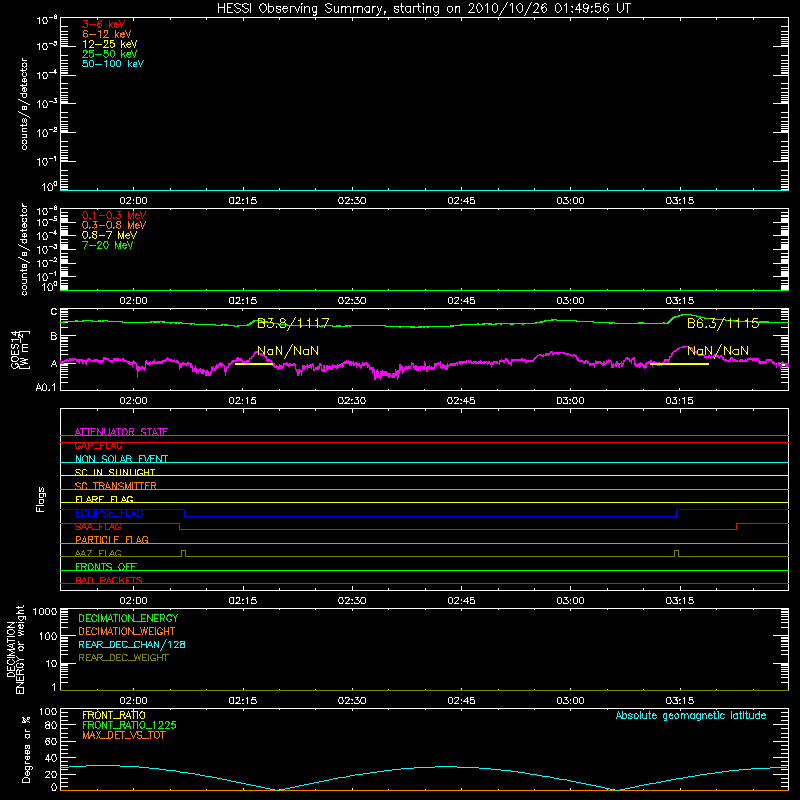Screen dimensions: 800x800
Task: Click the yellow flare interval bar near 03:15
Action: [680, 364]
